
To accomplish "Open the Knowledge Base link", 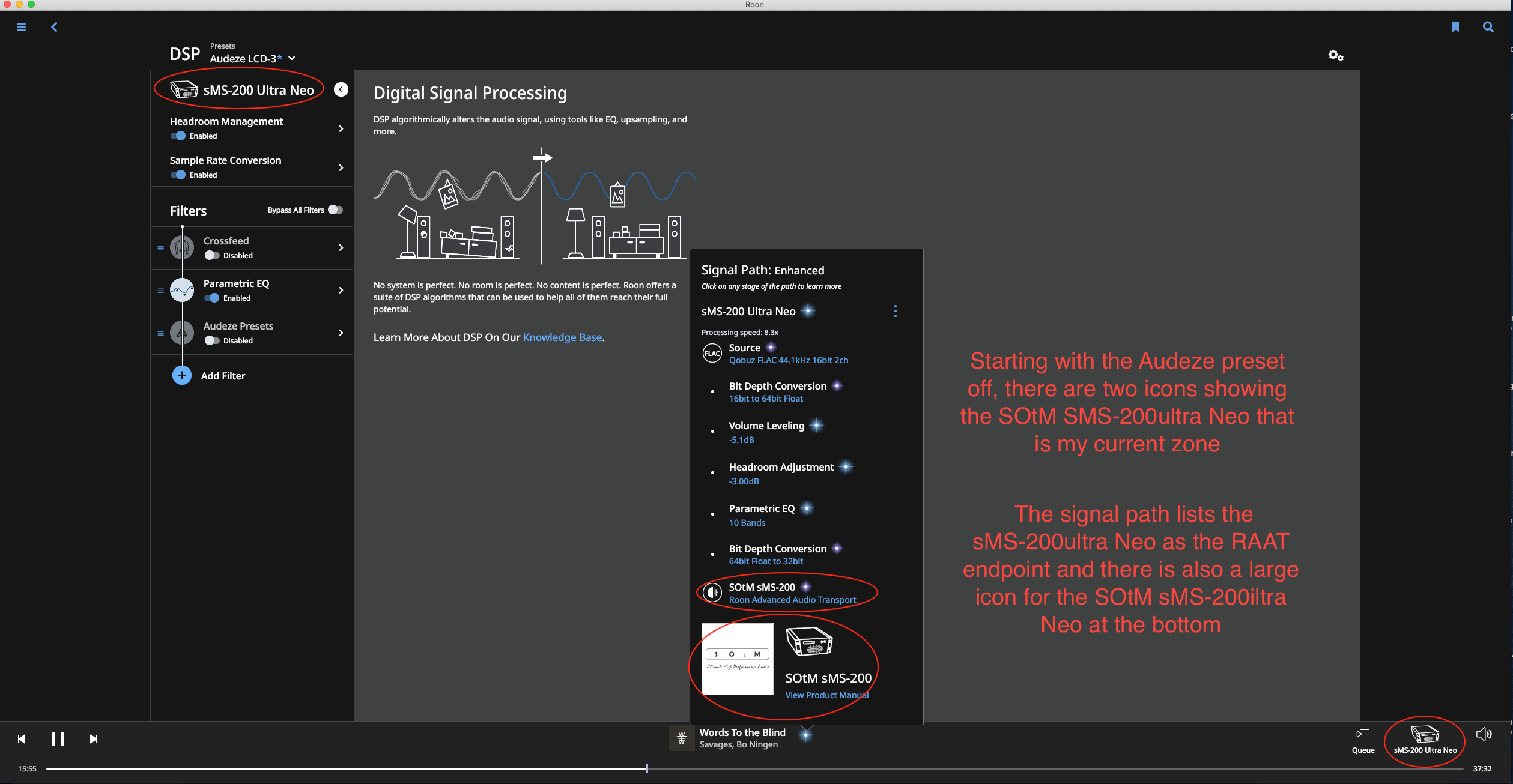I will pos(562,337).
